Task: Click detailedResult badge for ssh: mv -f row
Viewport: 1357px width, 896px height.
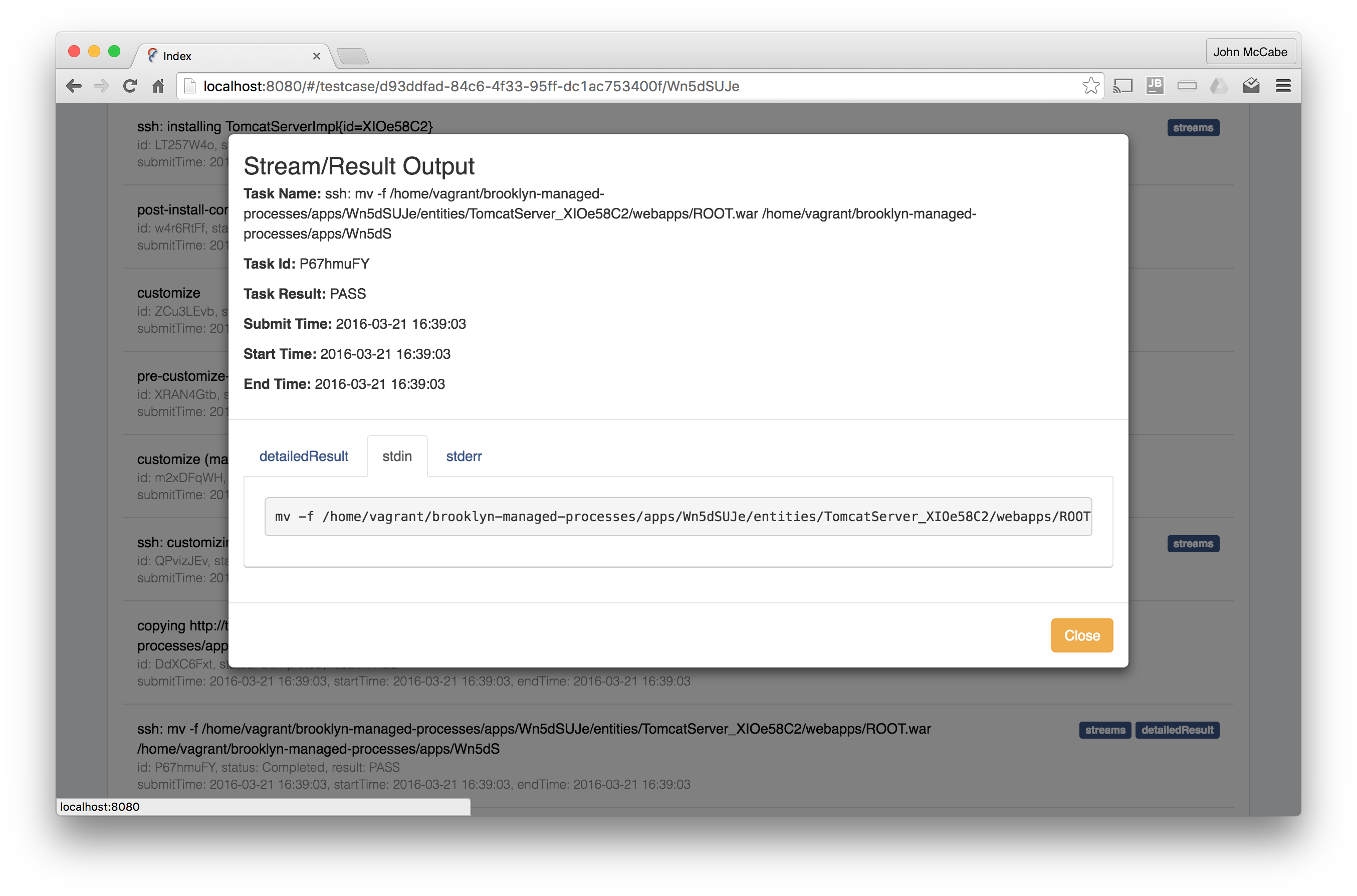Action: point(1177,730)
